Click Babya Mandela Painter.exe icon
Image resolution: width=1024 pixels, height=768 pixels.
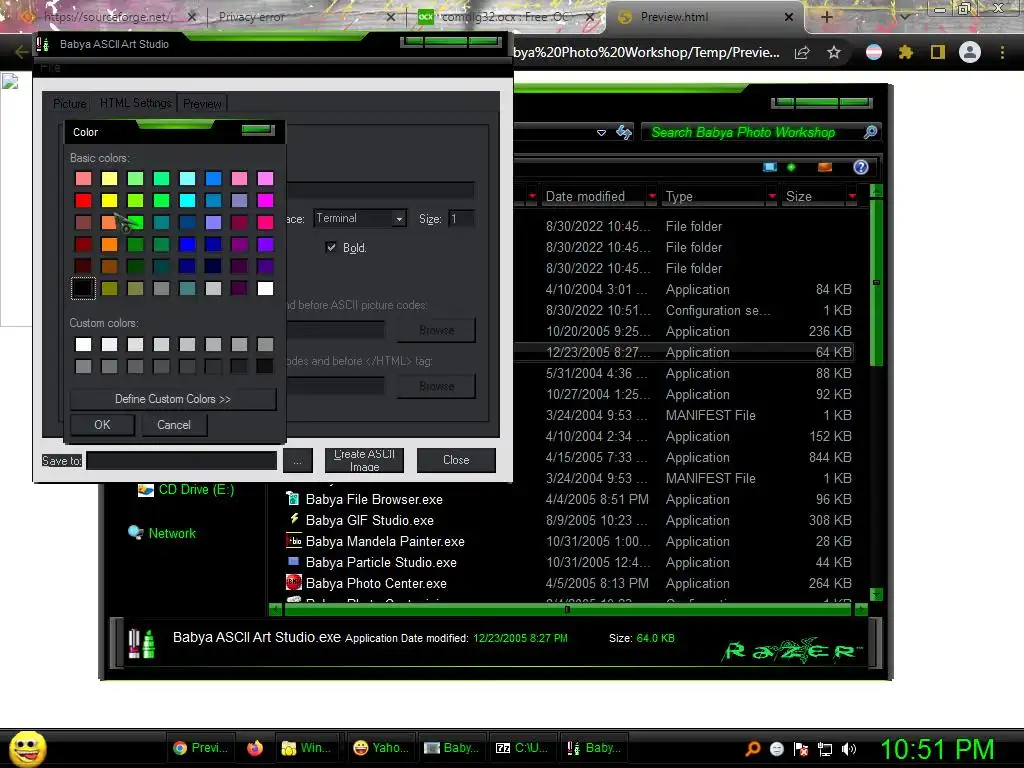click(293, 541)
